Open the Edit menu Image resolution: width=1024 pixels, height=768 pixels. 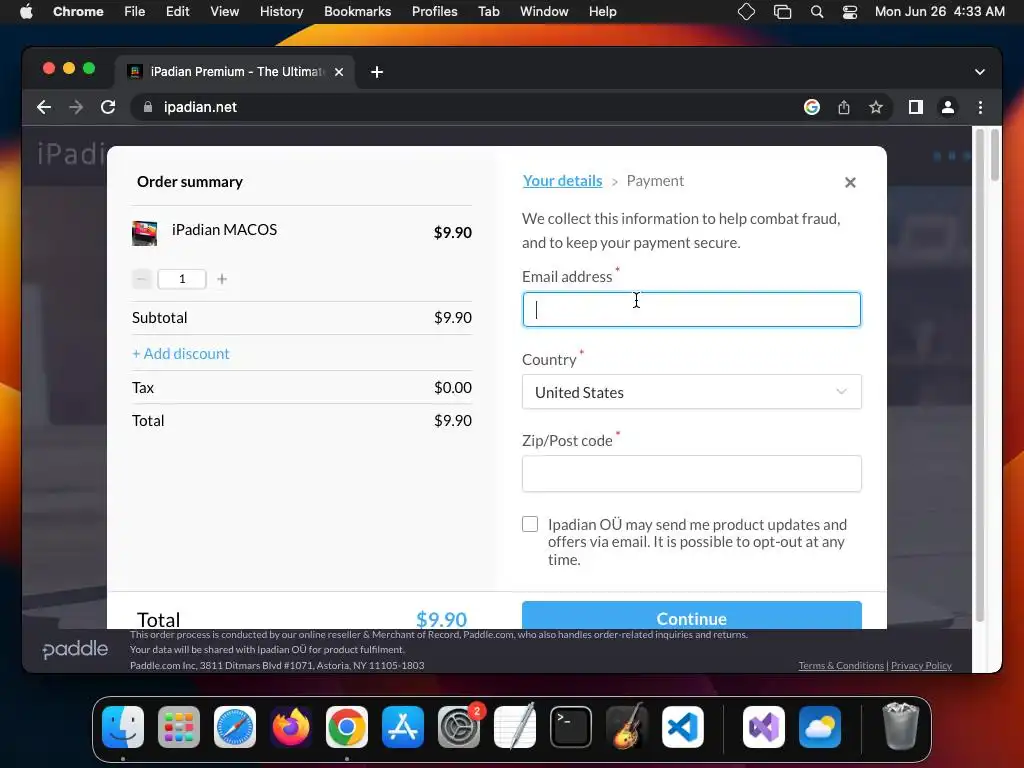[x=178, y=12]
